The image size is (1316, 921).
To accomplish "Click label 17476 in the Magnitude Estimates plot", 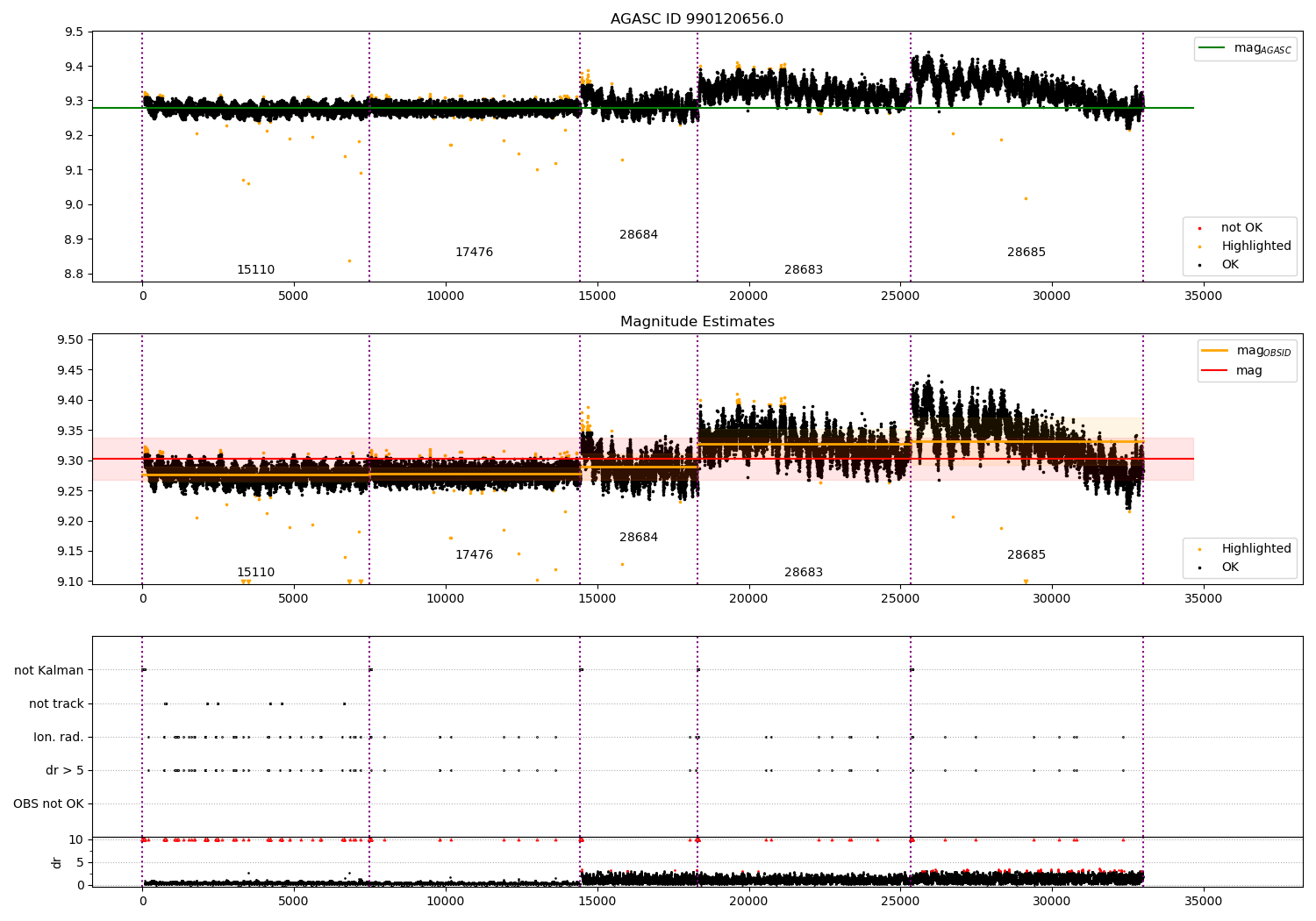I will [474, 555].
